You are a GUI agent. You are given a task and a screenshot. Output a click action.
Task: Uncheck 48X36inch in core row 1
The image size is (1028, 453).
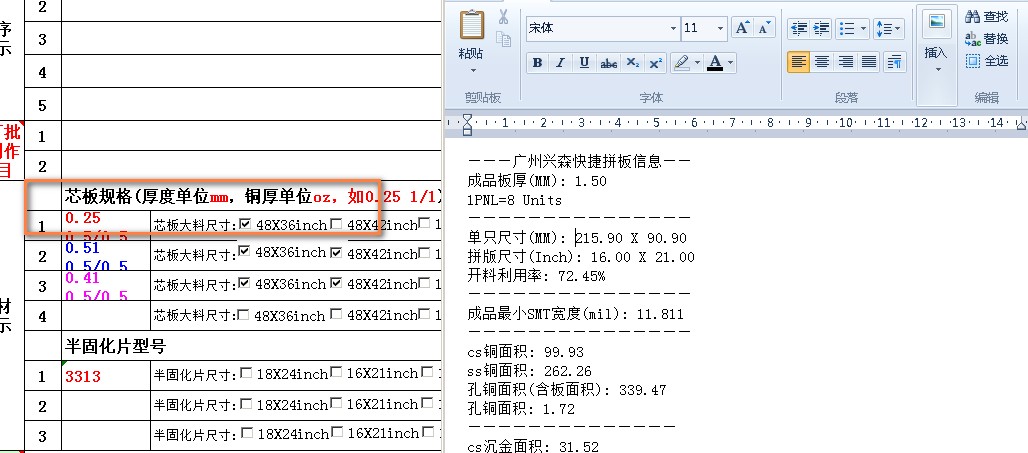pos(245,223)
